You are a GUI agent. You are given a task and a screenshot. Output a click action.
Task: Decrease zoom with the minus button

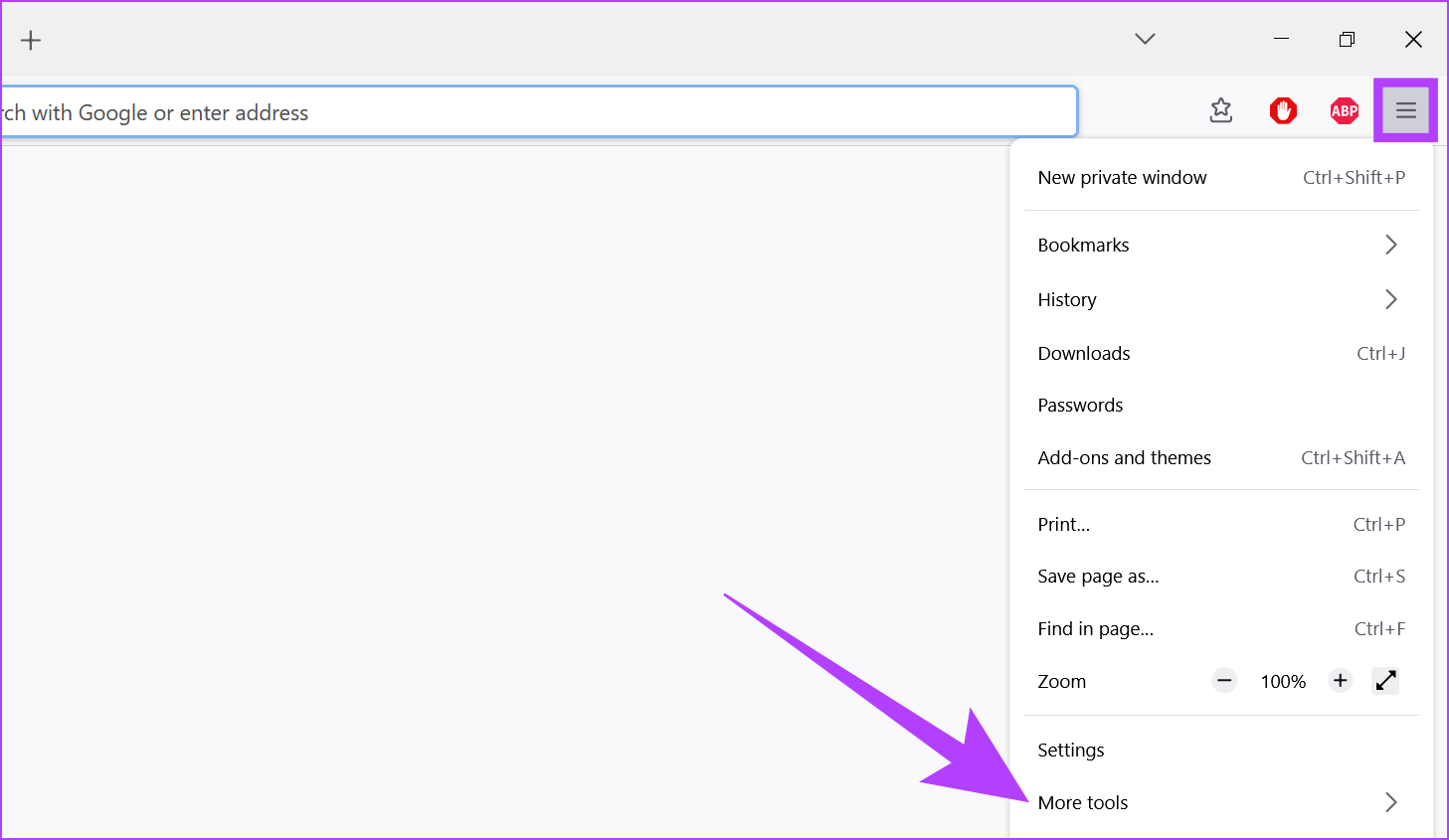(1224, 681)
